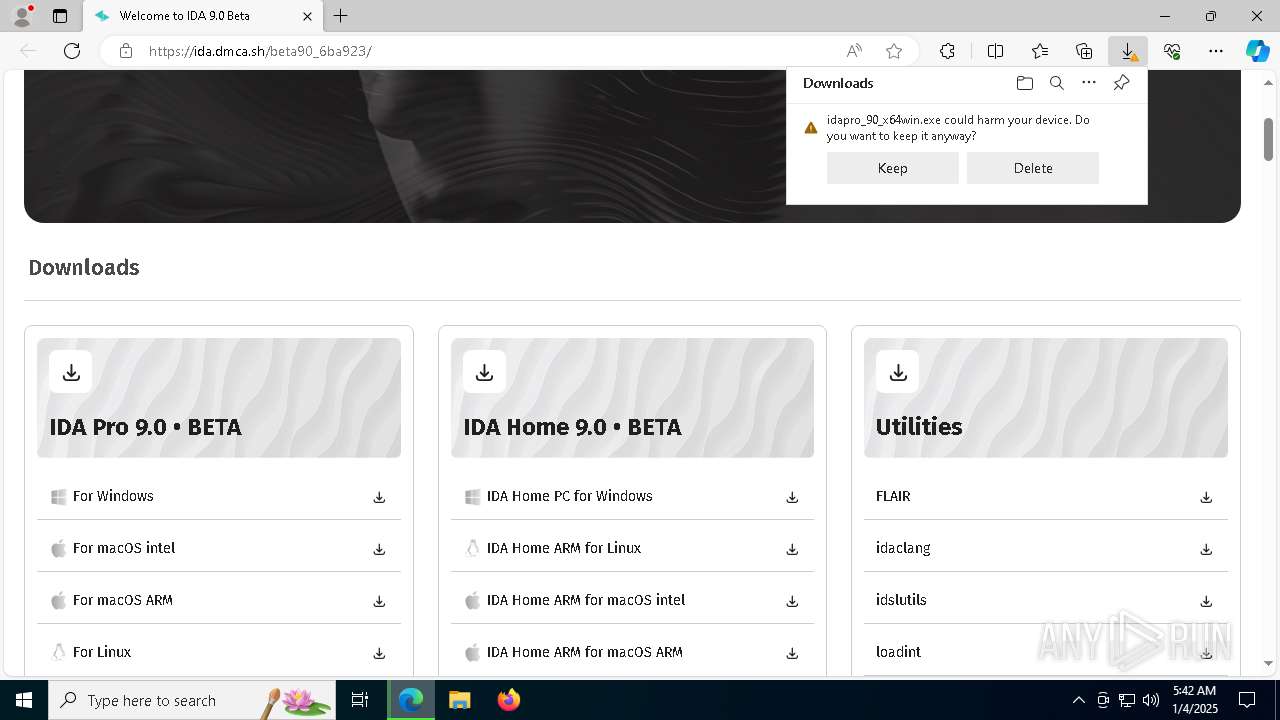Click For Linux link under IDA Pro
Image resolution: width=1280 pixels, height=720 pixels.
[x=102, y=652]
